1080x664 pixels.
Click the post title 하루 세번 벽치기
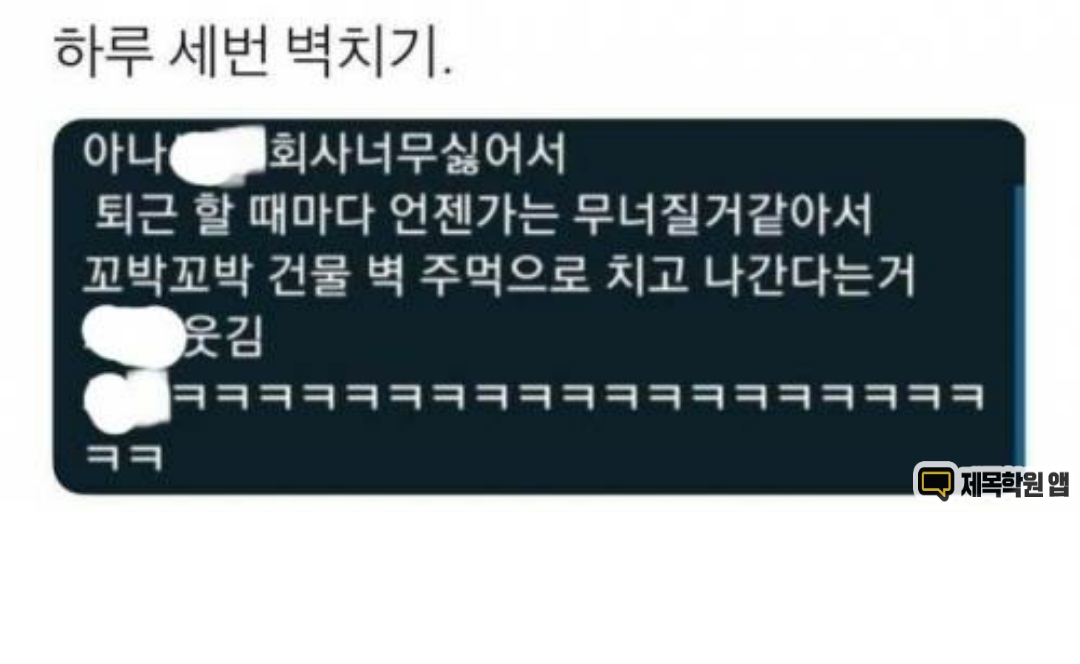tap(253, 52)
